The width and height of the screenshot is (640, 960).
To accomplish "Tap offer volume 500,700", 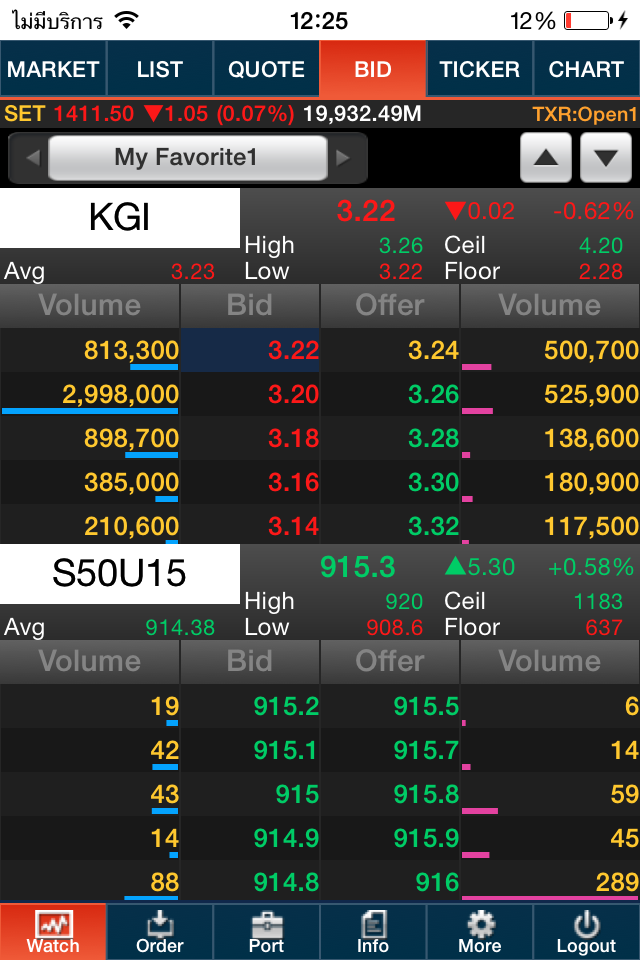I will point(592,350).
